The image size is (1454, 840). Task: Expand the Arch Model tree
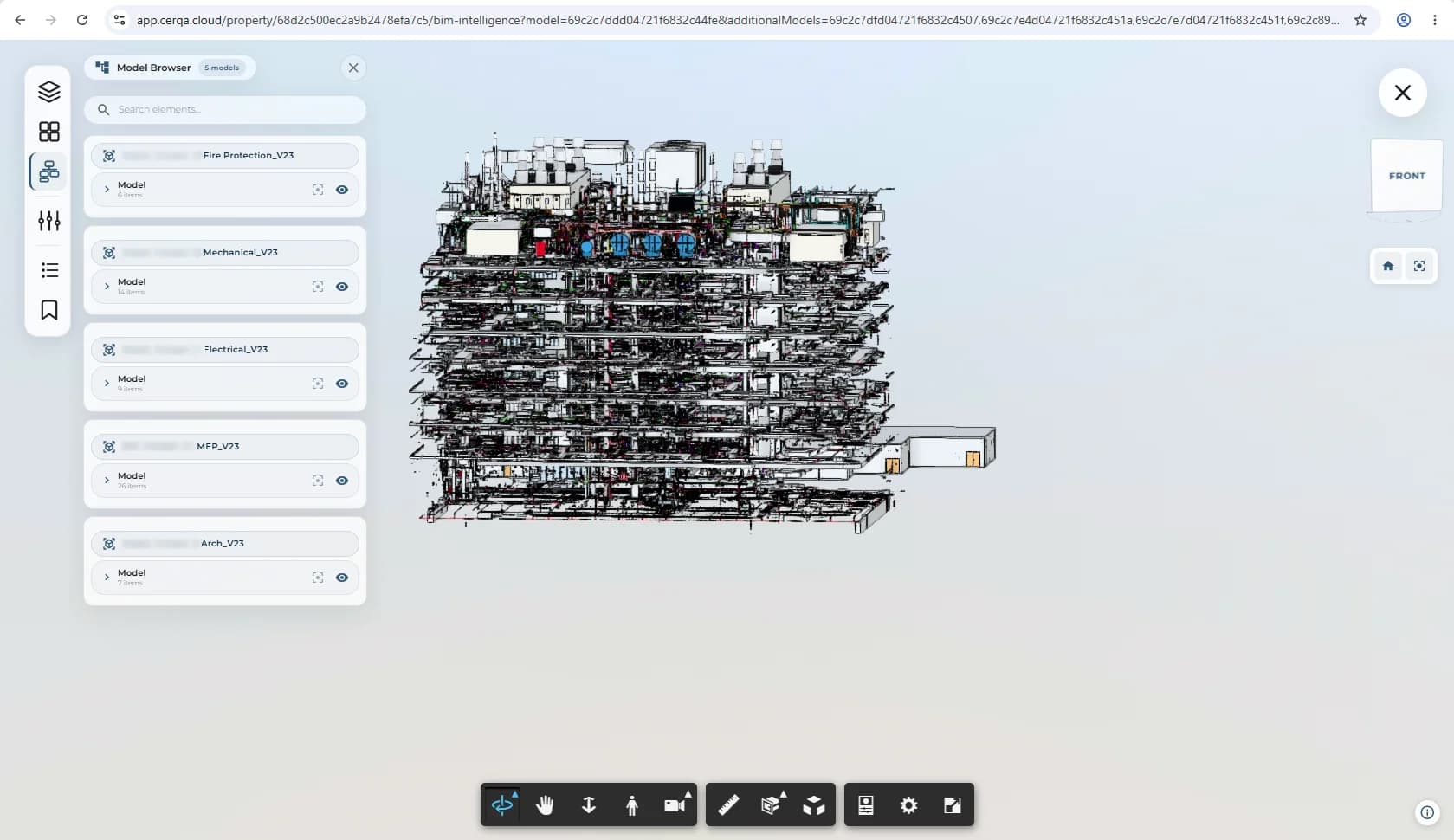[x=107, y=577]
